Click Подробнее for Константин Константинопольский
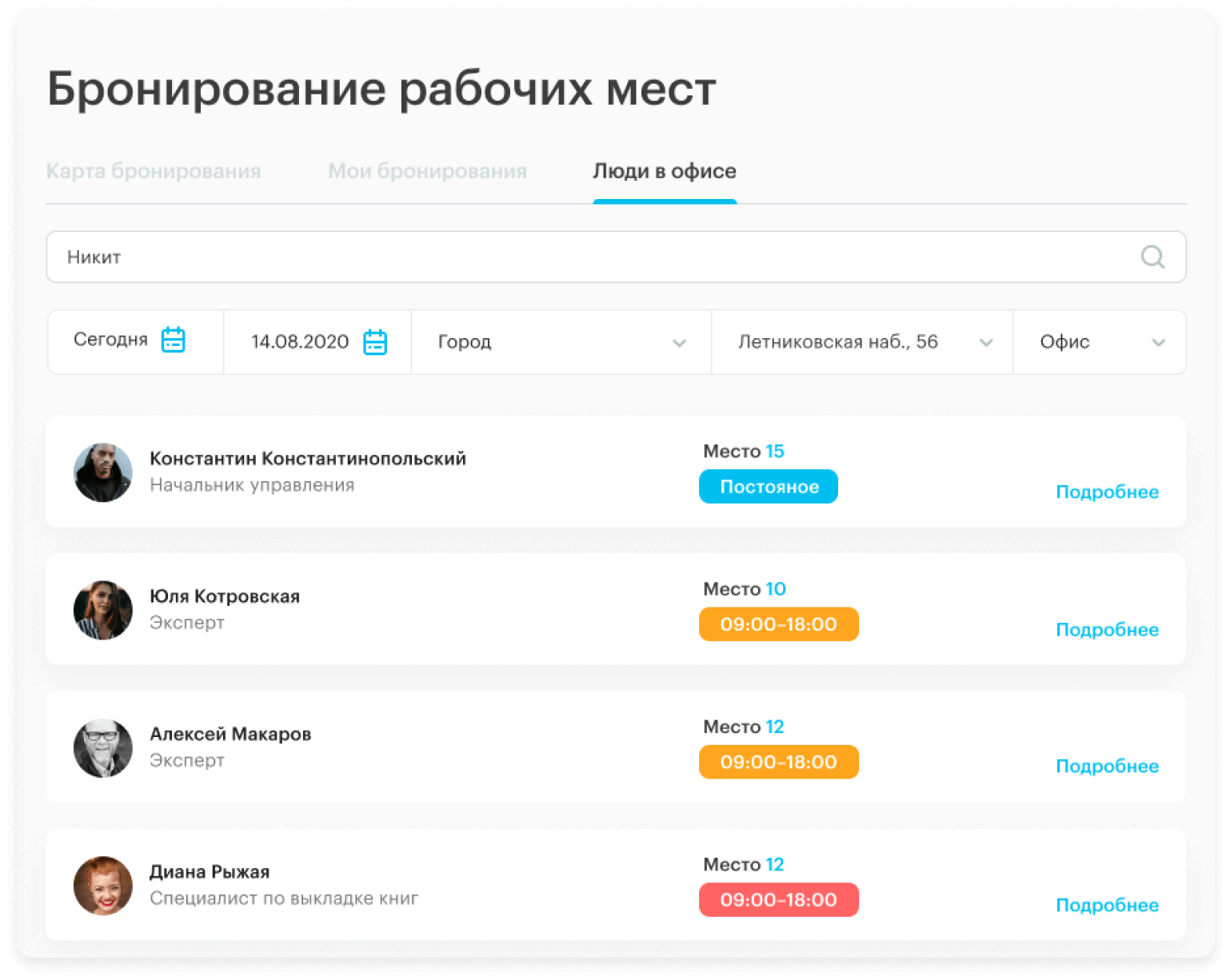Viewport: 1230px width, 980px height. pos(1107,492)
